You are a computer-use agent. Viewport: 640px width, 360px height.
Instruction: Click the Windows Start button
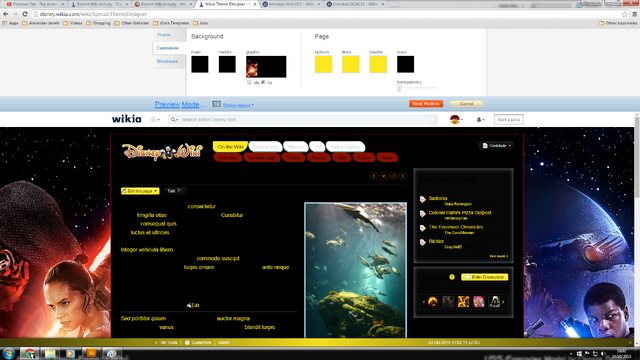[9, 353]
